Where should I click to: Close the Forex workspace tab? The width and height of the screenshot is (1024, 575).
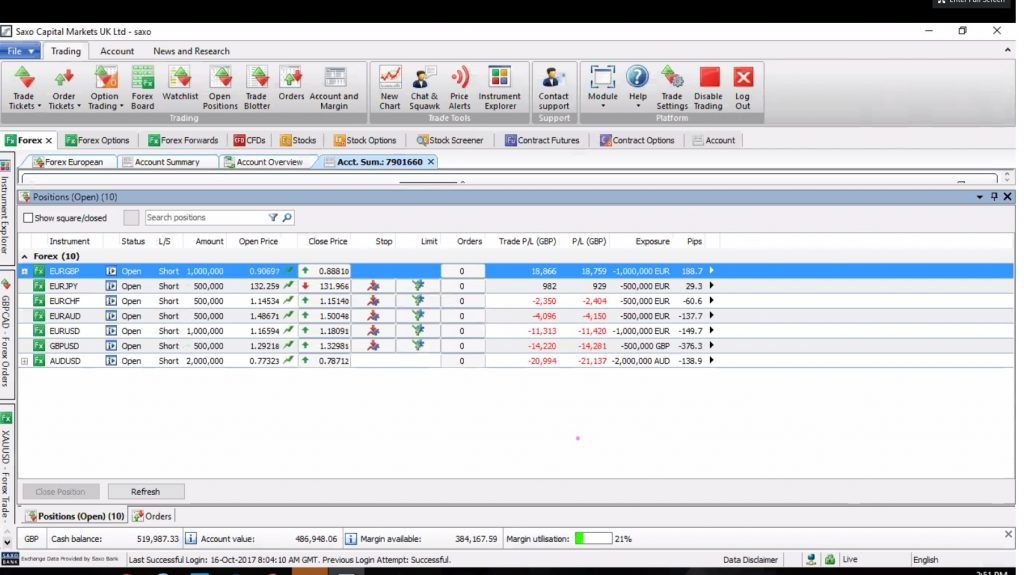(48, 140)
